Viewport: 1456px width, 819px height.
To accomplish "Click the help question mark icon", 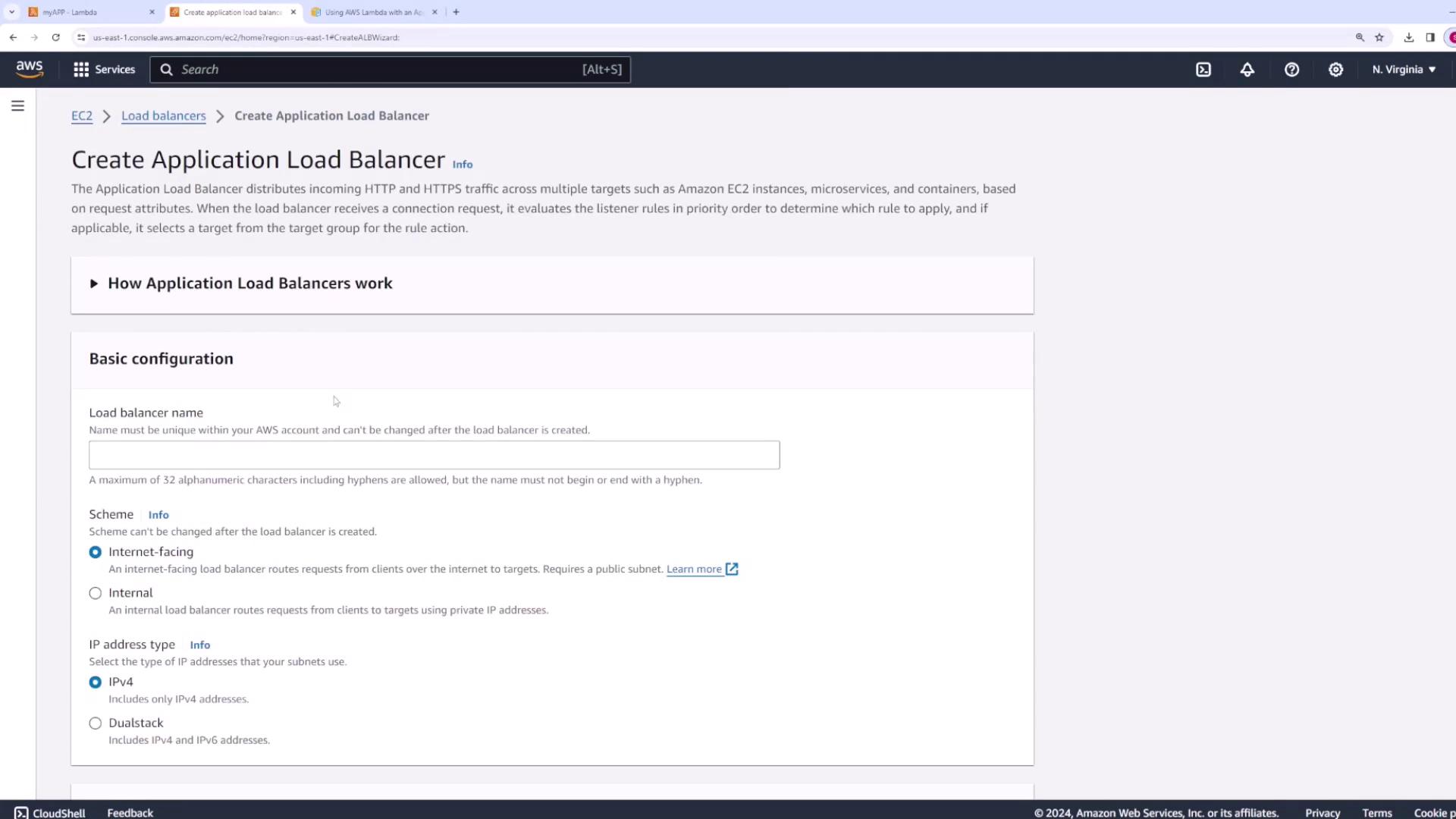I will pyautogui.click(x=1291, y=70).
